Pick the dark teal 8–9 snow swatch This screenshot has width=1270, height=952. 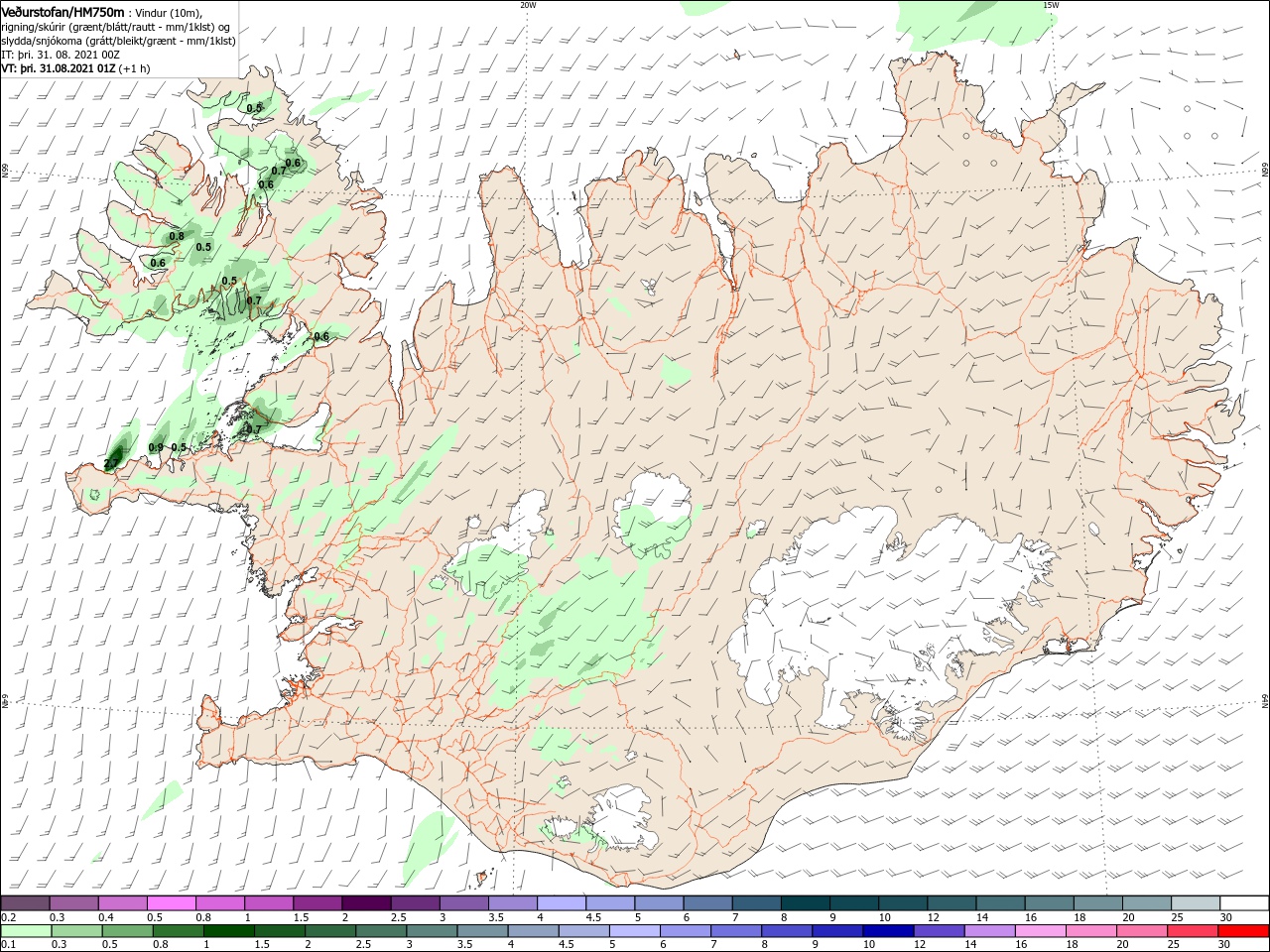805,903
